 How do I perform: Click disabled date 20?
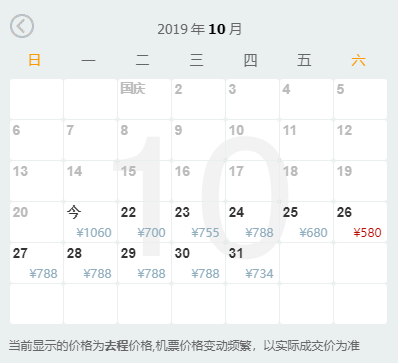(x=36, y=222)
